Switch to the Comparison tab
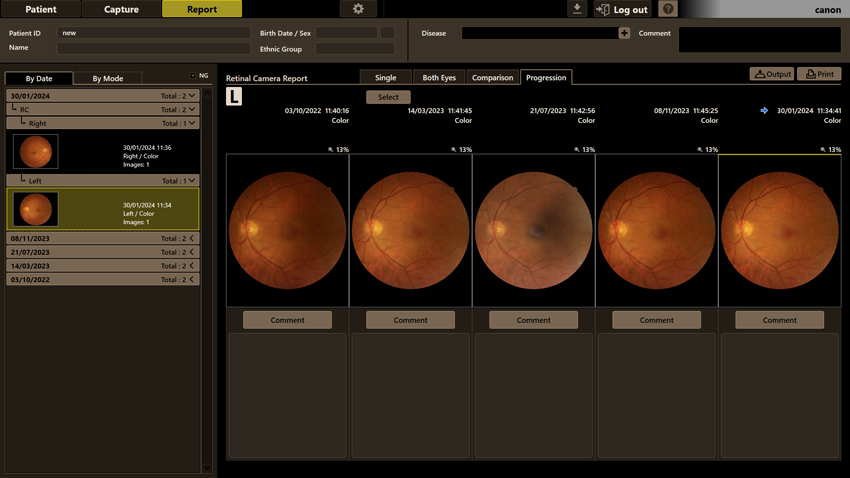Screen dimensions: 850x478 492,77
